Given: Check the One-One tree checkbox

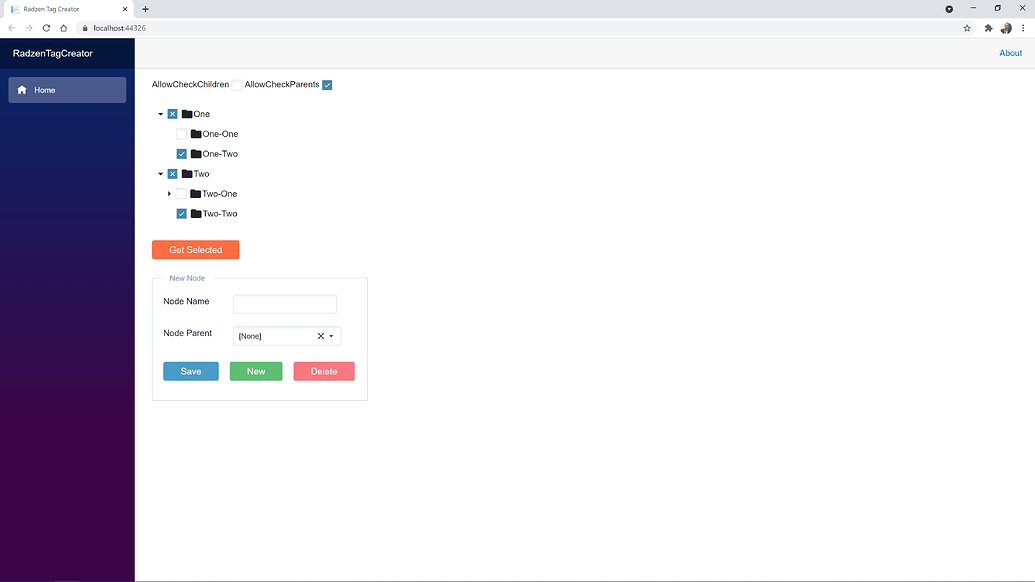Looking at the screenshot, I should point(181,133).
